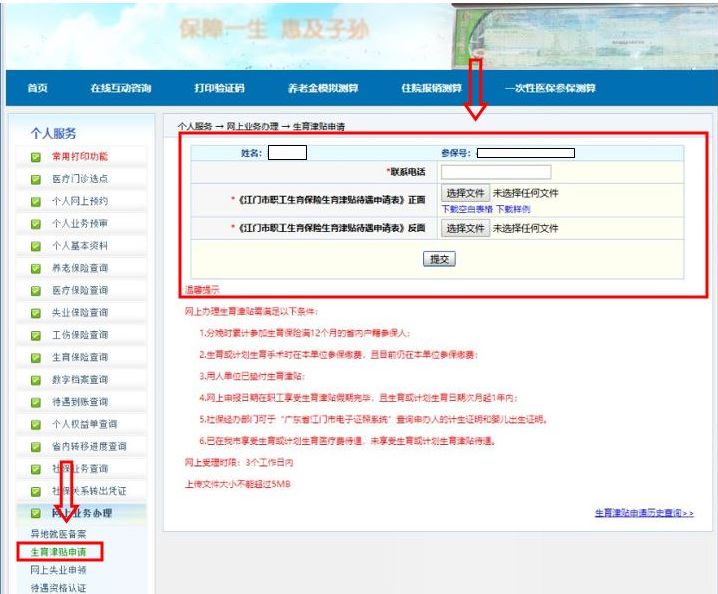The image size is (718, 594).
Task: Click green icon beside 社保业务查询
Action: (36, 470)
